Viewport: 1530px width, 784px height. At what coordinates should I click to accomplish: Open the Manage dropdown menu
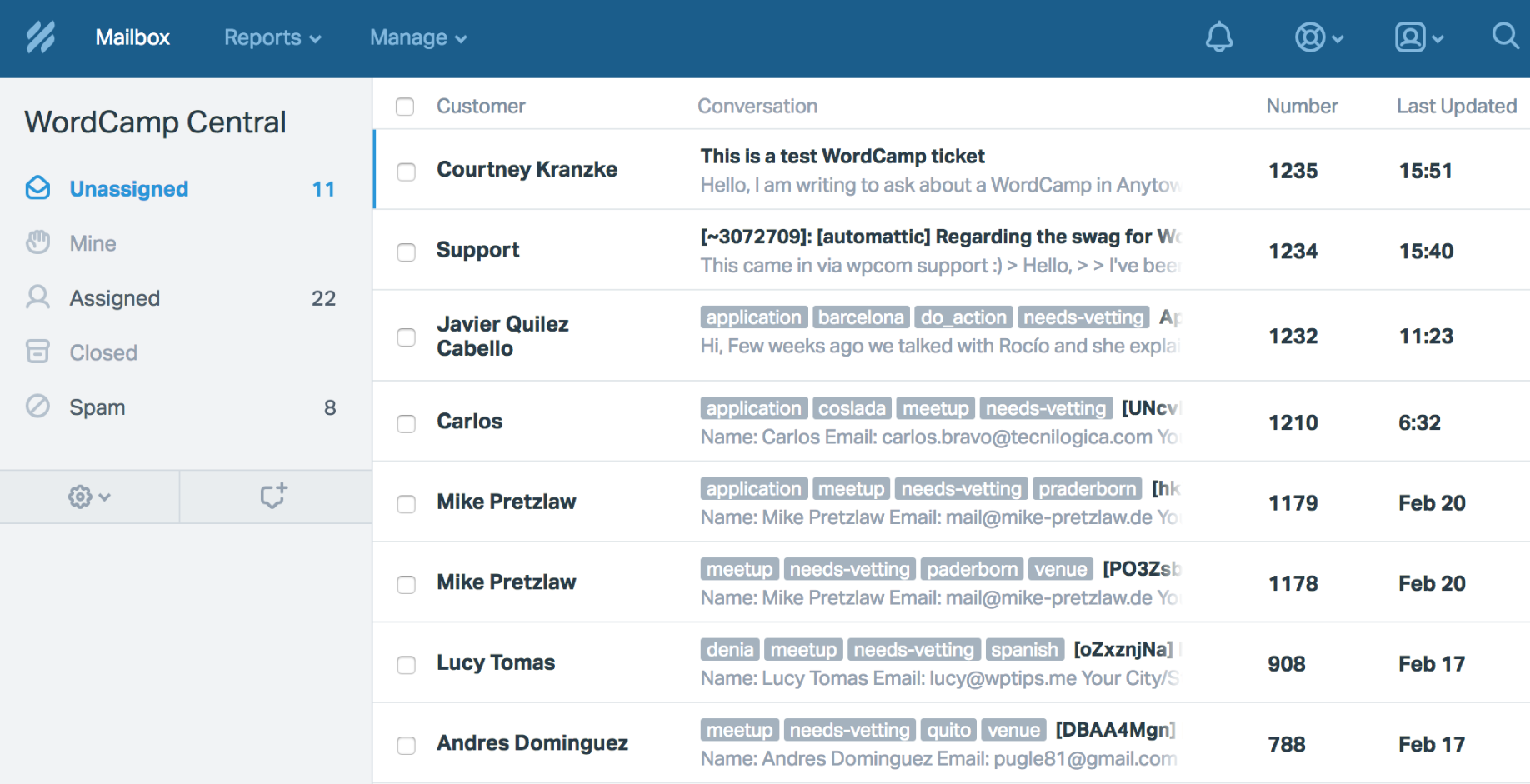coord(417,37)
